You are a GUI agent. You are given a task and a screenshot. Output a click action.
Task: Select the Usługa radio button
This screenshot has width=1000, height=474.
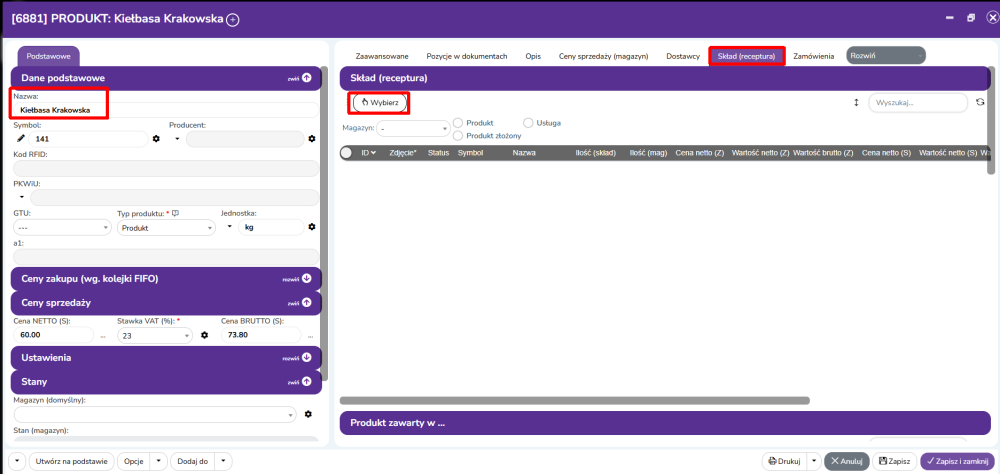529,123
